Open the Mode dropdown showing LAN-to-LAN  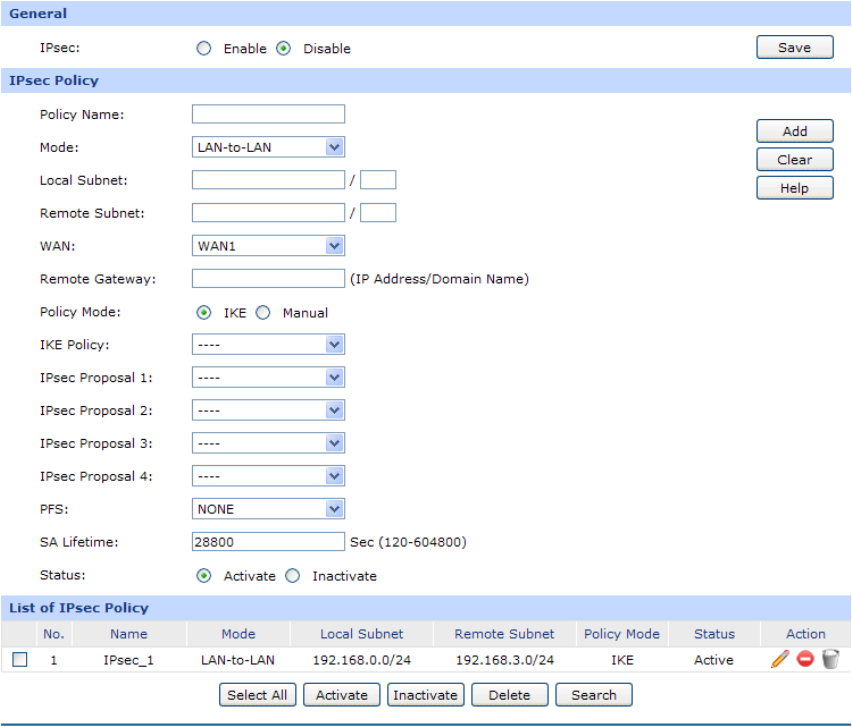tap(268, 147)
